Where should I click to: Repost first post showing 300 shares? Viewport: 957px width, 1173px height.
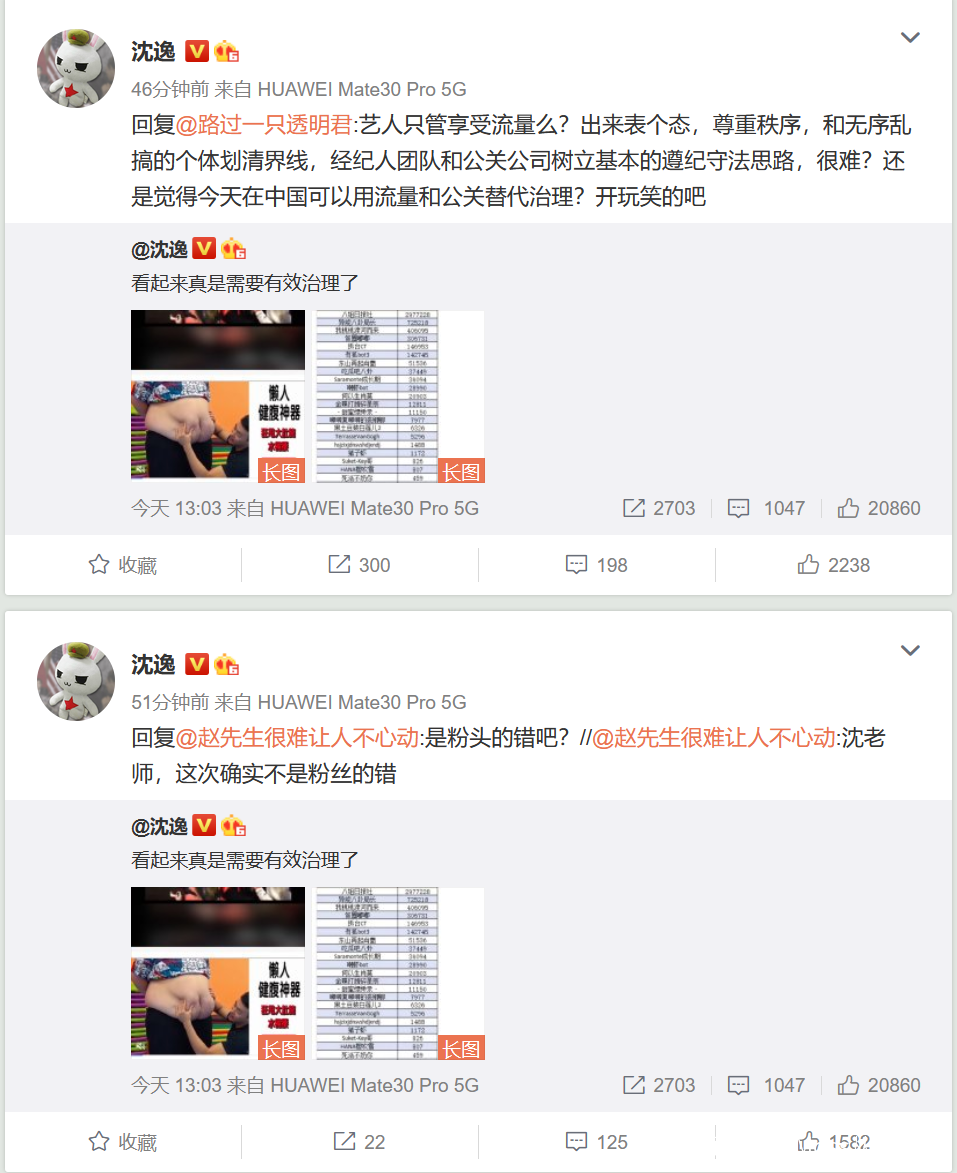359,565
